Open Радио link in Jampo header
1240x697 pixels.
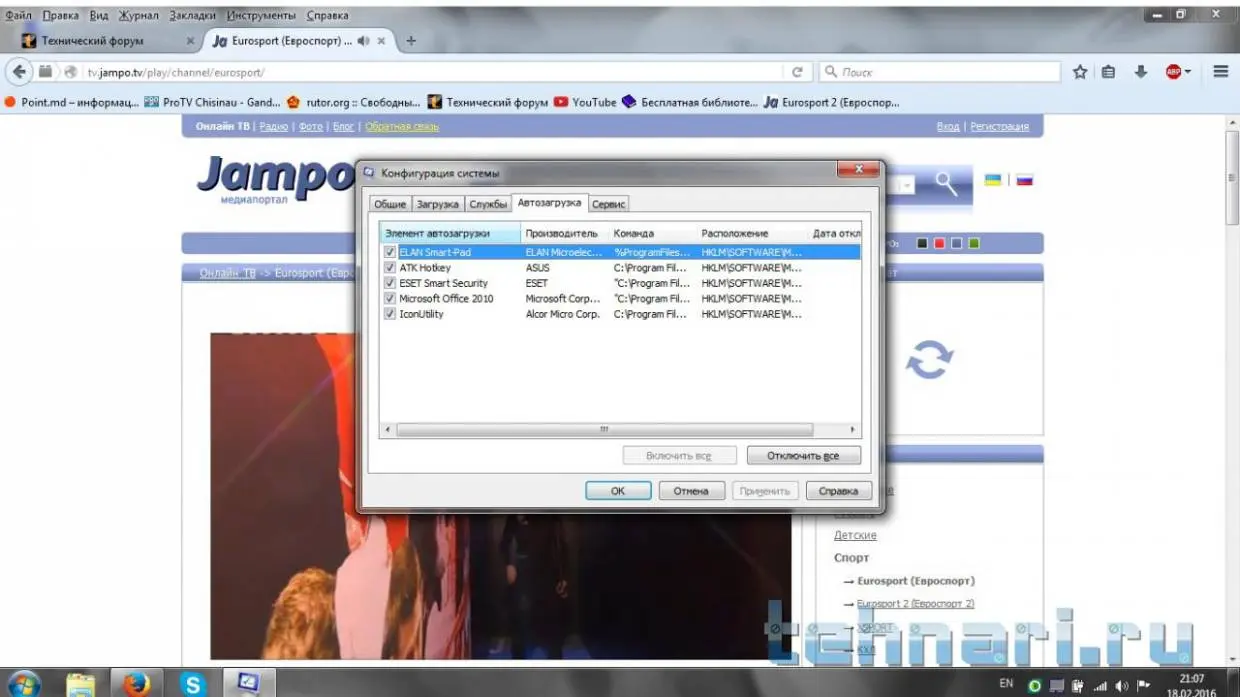coord(275,127)
